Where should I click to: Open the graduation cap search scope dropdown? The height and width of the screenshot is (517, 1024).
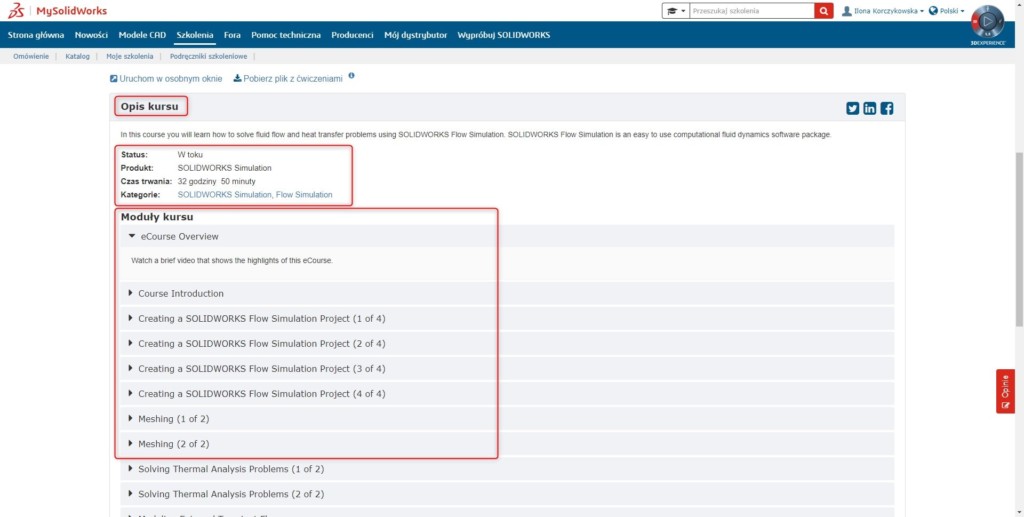click(x=676, y=11)
